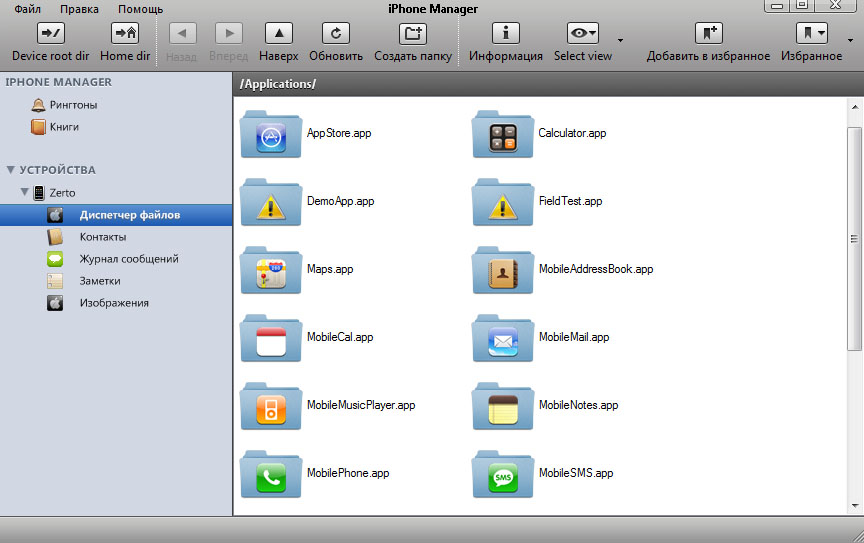The width and height of the screenshot is (864, 543).
Task: Select Диспетчер файлов in the sidebar
Action: [x=116, y=215]
